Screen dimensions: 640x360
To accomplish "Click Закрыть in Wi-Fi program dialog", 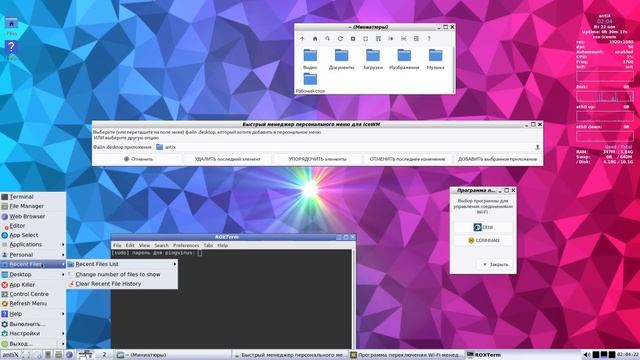I will click(x=495, y=264).
